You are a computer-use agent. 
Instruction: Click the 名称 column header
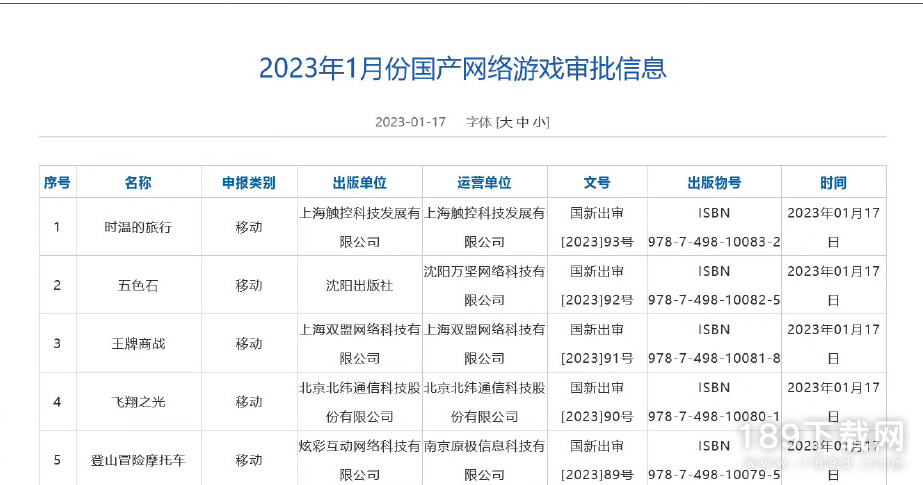click(x=138, y=182)
